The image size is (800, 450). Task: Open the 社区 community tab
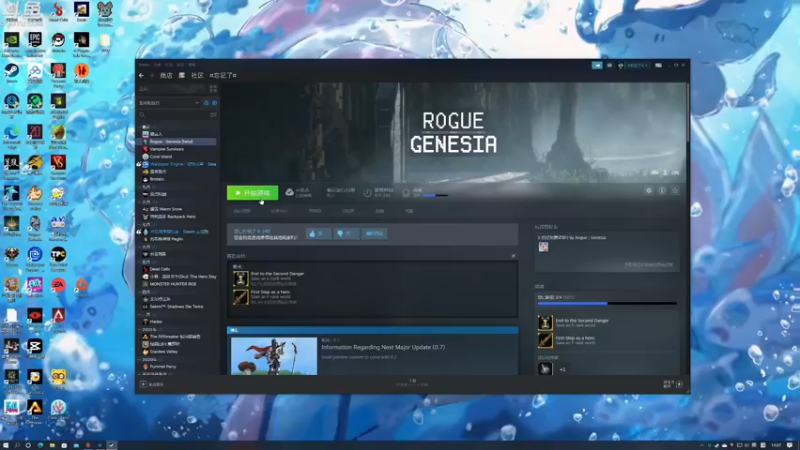(x=197, y=76)
